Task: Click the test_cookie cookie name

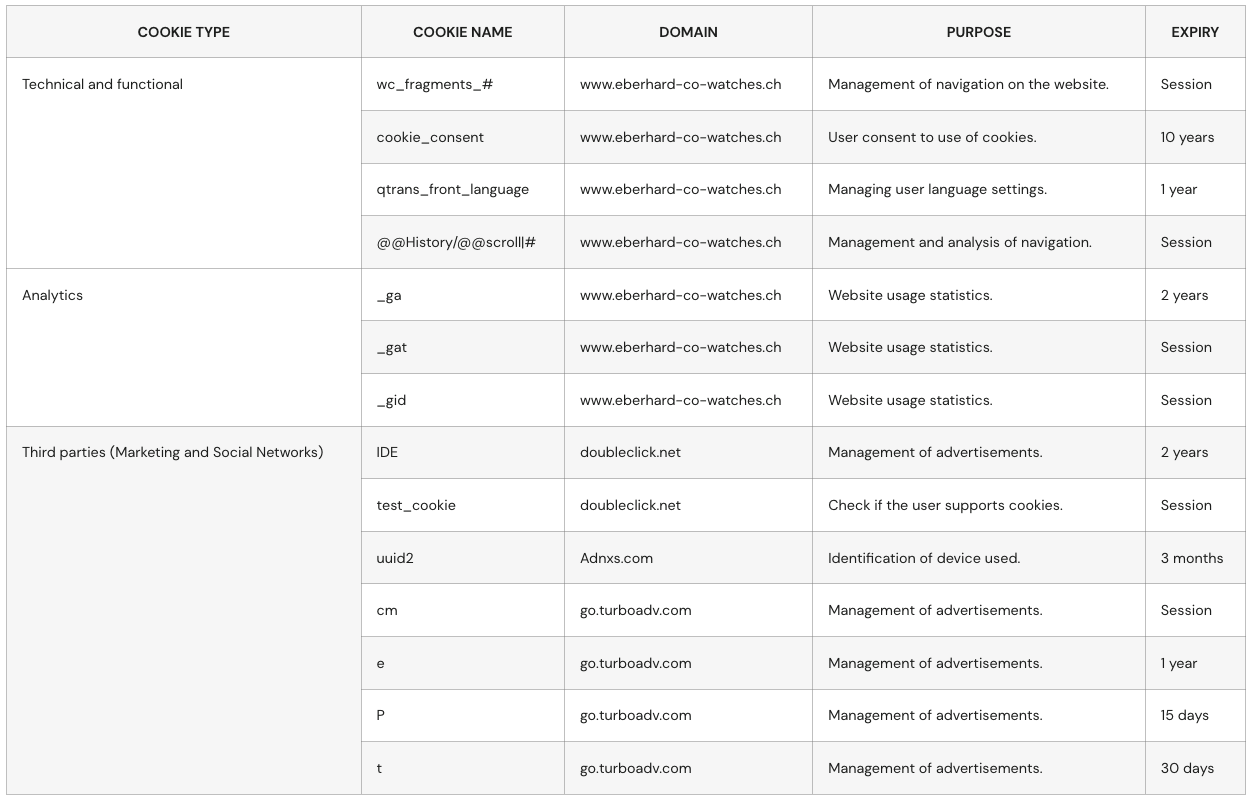Action: tap(416, 506)
